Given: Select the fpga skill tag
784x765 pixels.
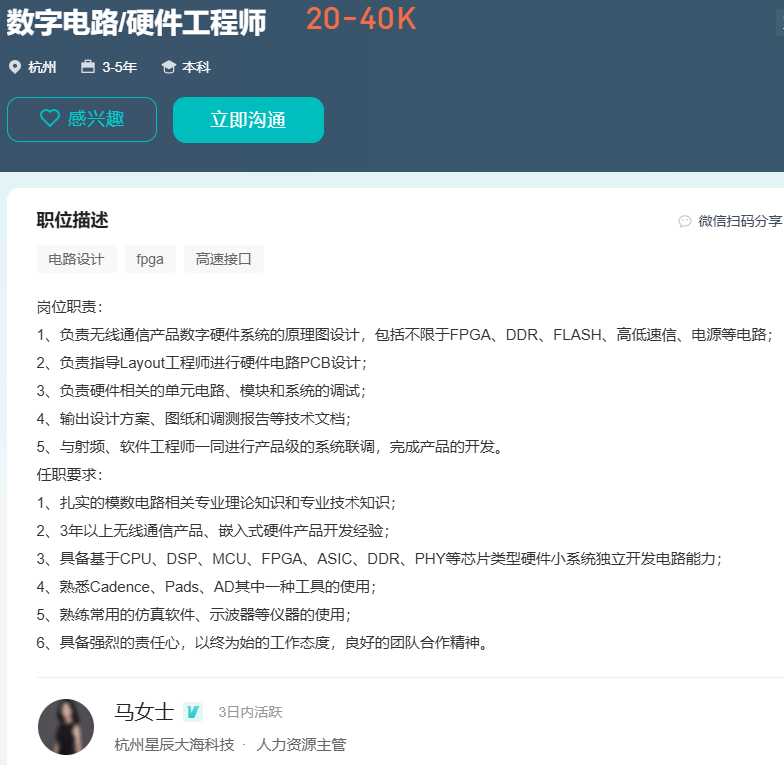Looking at the screenshot, I should tap(150, 259).
